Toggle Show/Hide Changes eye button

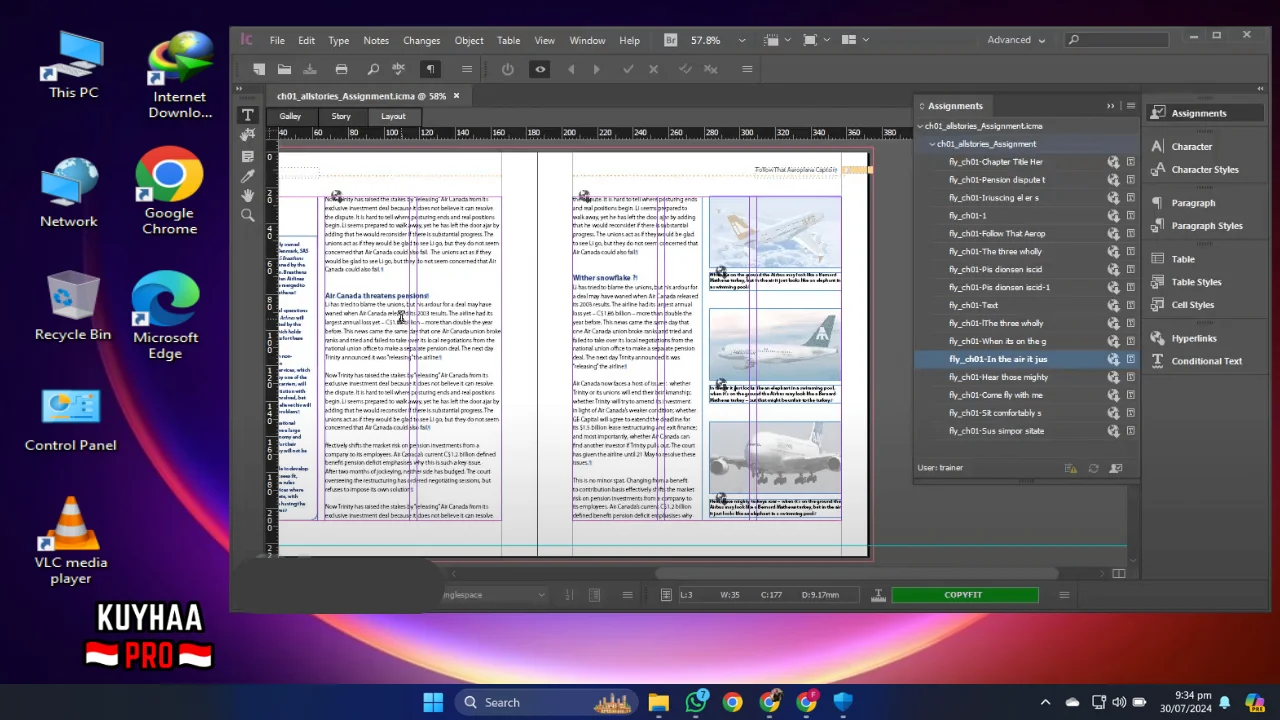[540, 69]
